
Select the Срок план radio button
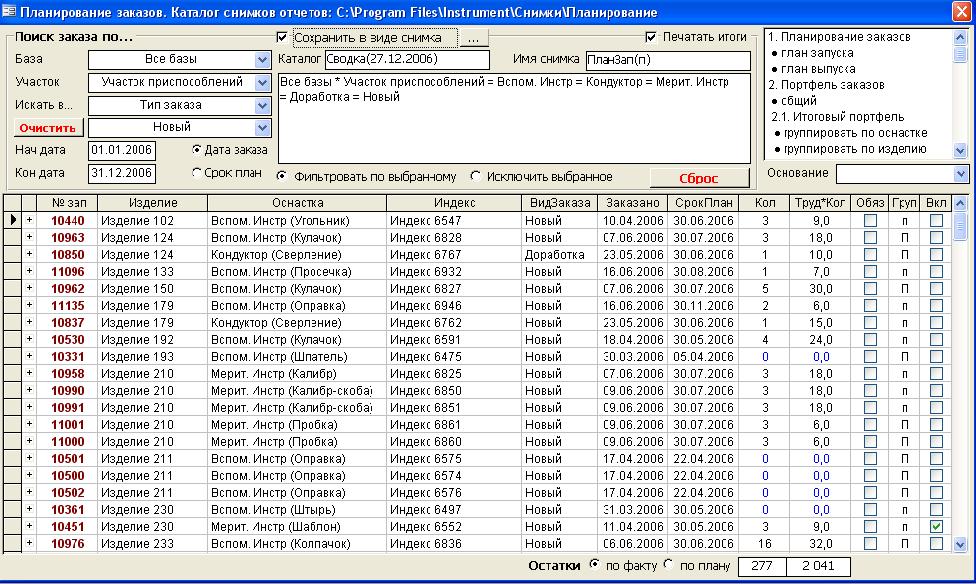coord(197,172)
